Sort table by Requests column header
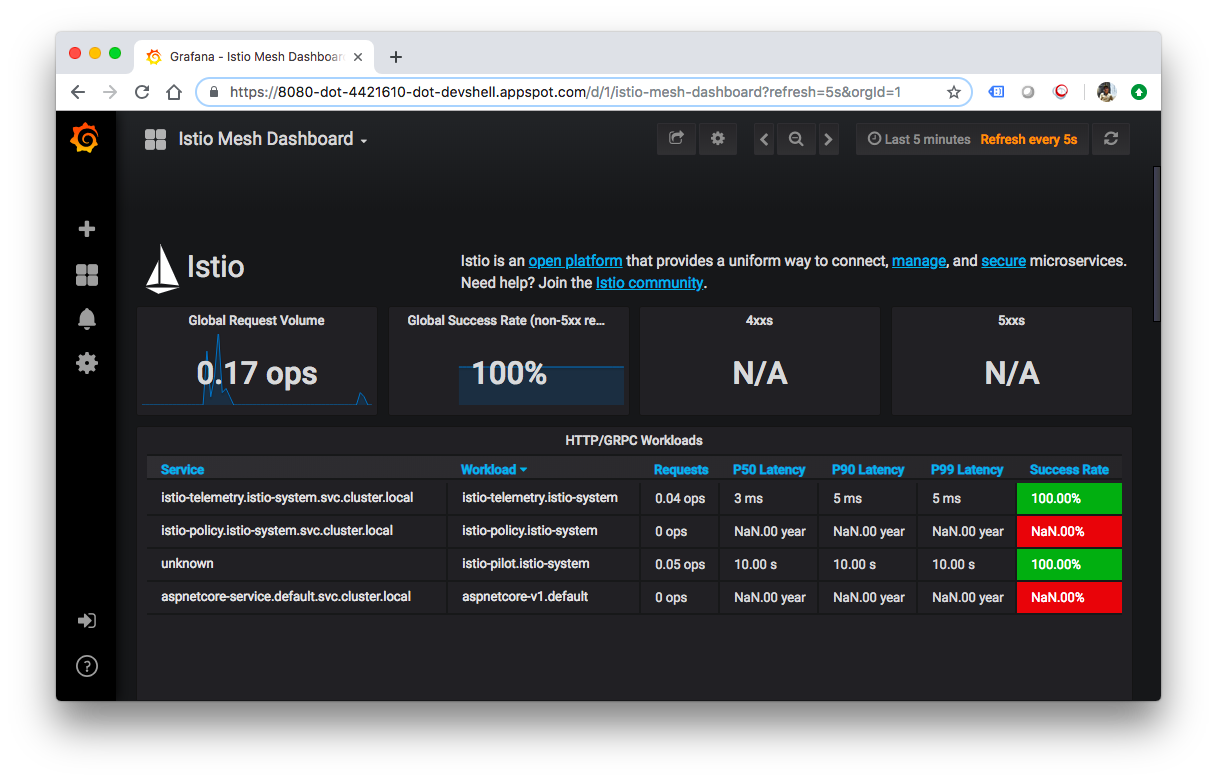This screenshot has height=781, width=1217. pos(681,470)
